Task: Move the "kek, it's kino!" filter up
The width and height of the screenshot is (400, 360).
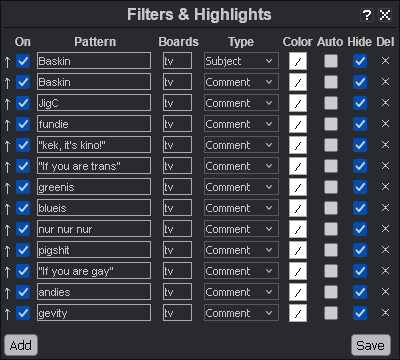Action: [8, 146]
